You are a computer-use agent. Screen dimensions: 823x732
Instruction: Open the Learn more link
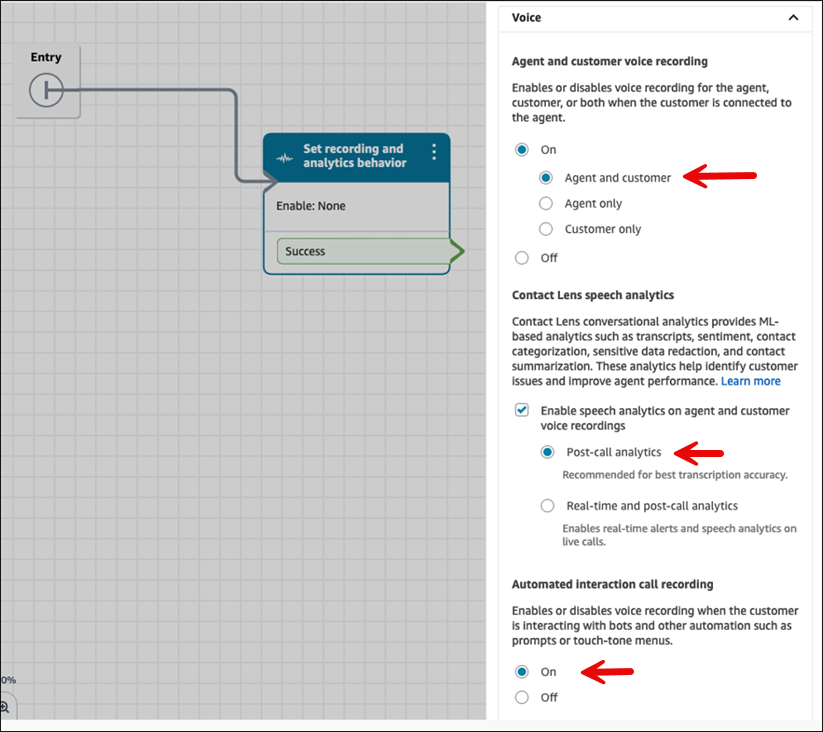point(751,381)
